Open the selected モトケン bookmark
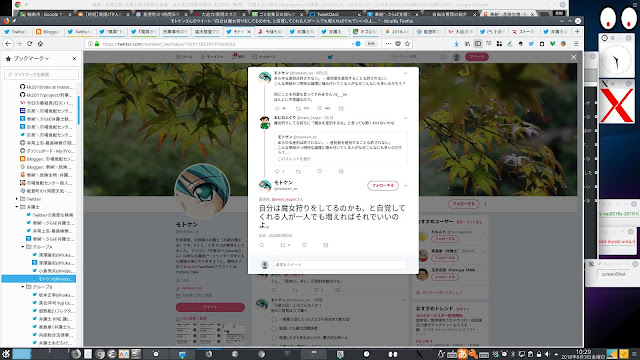Screen dimensions: 640x360 pyautogui.click(x=39, y=279)
